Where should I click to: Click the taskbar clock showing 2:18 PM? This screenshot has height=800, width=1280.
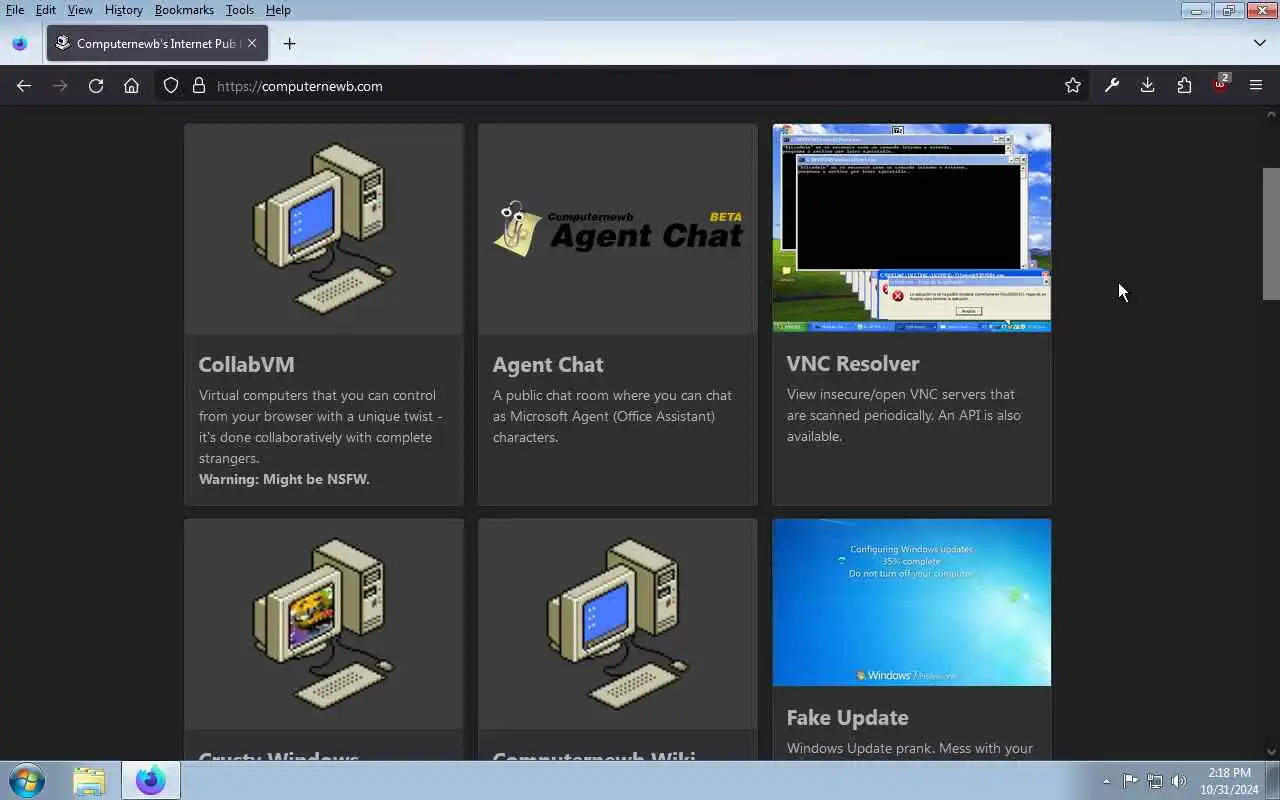click(1229, 773)
